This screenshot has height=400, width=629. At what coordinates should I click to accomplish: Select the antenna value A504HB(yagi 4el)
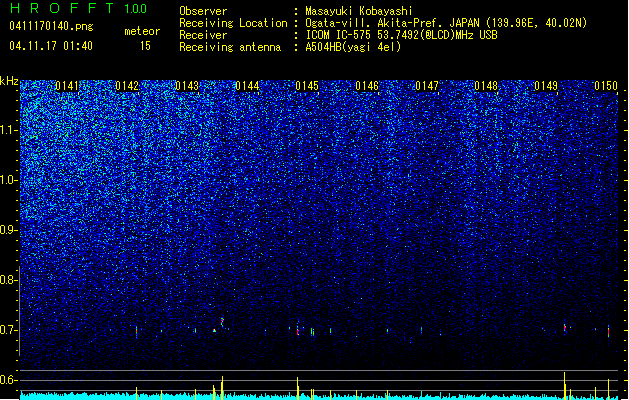point(353,47)
